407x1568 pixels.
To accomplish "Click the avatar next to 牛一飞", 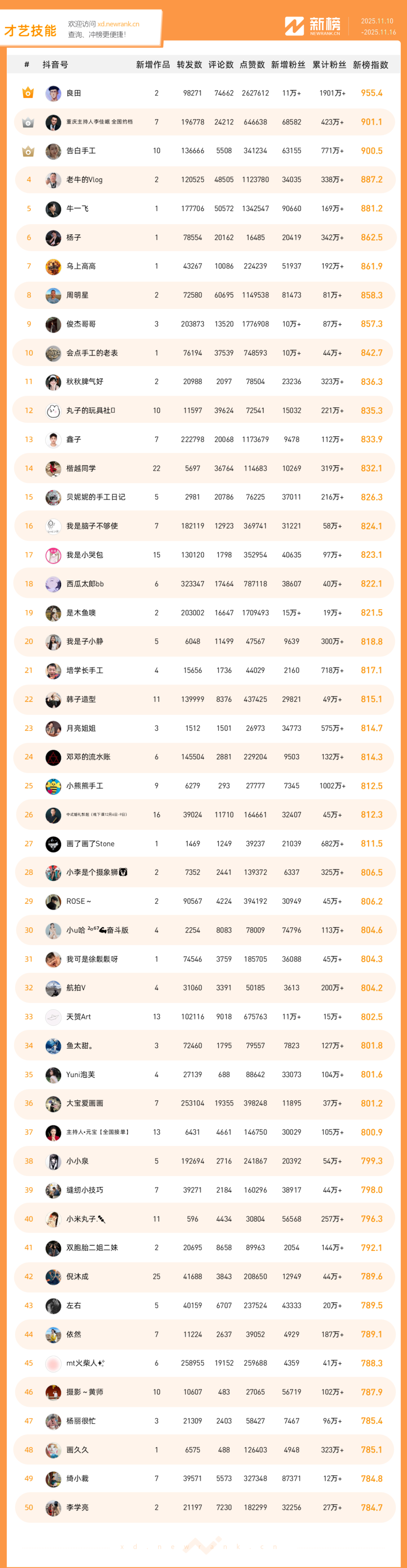I will (x=54, y=209).
